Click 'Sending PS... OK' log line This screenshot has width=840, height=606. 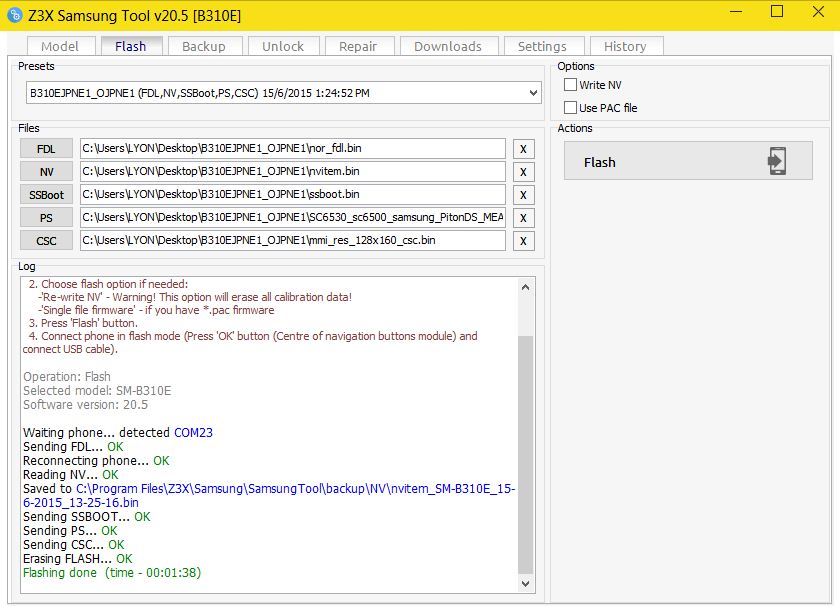point(70,531)
